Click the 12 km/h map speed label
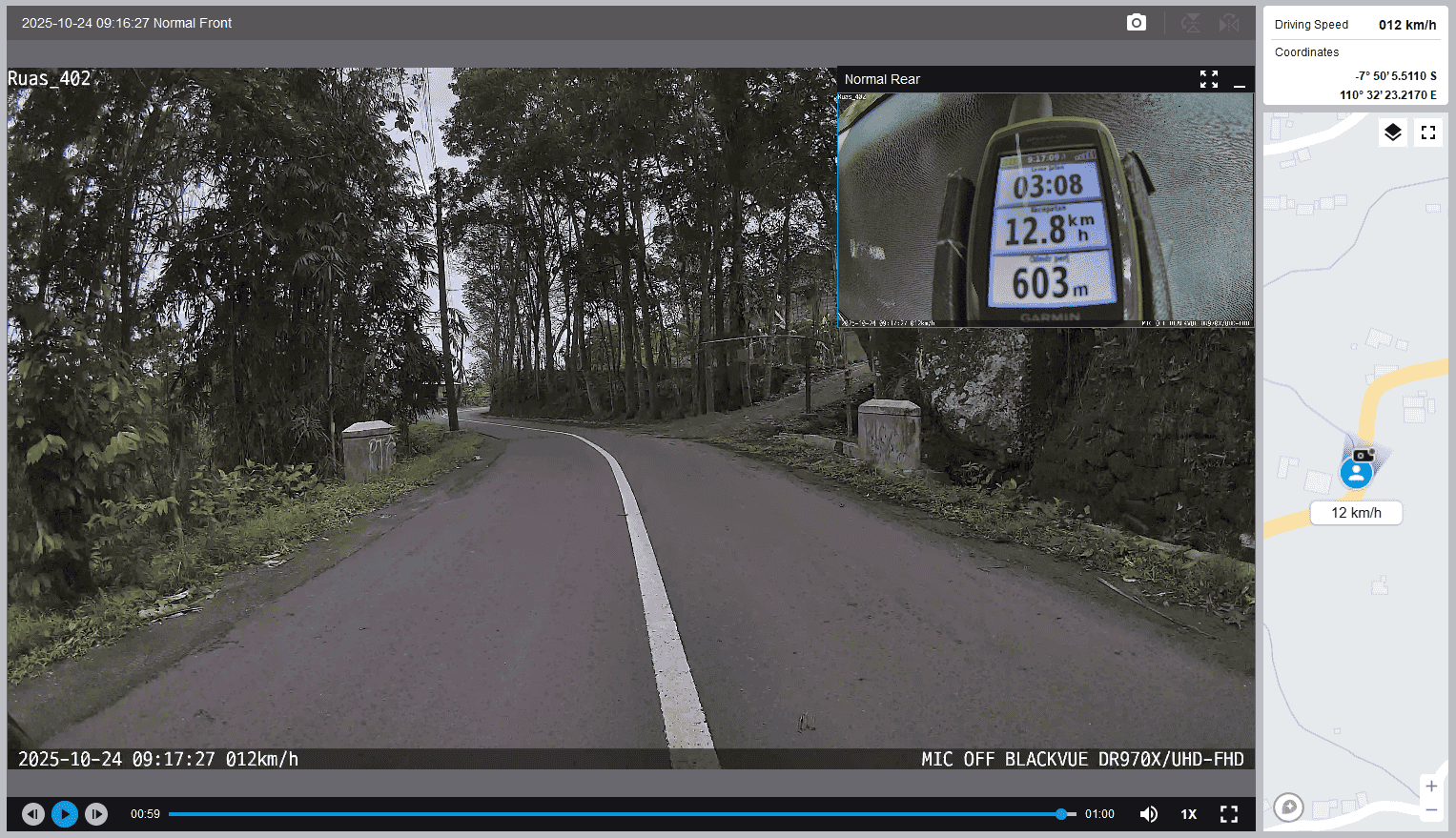Image resolution: width=1456 pixels, height=838 pixels. point(1356,513)
